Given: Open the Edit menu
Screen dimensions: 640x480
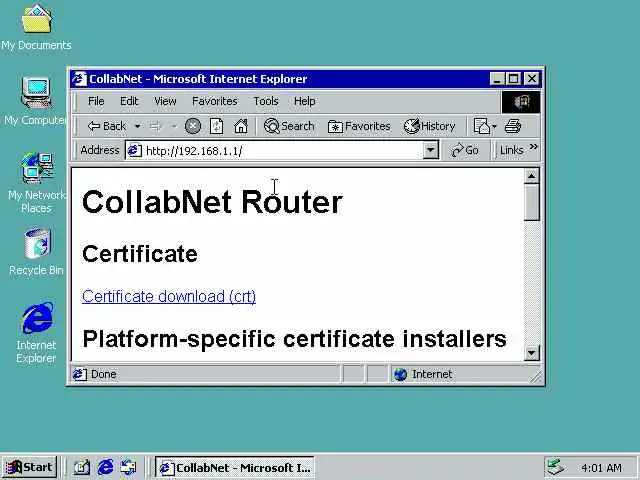Looking at the screenshot, I should coord(129,101).
